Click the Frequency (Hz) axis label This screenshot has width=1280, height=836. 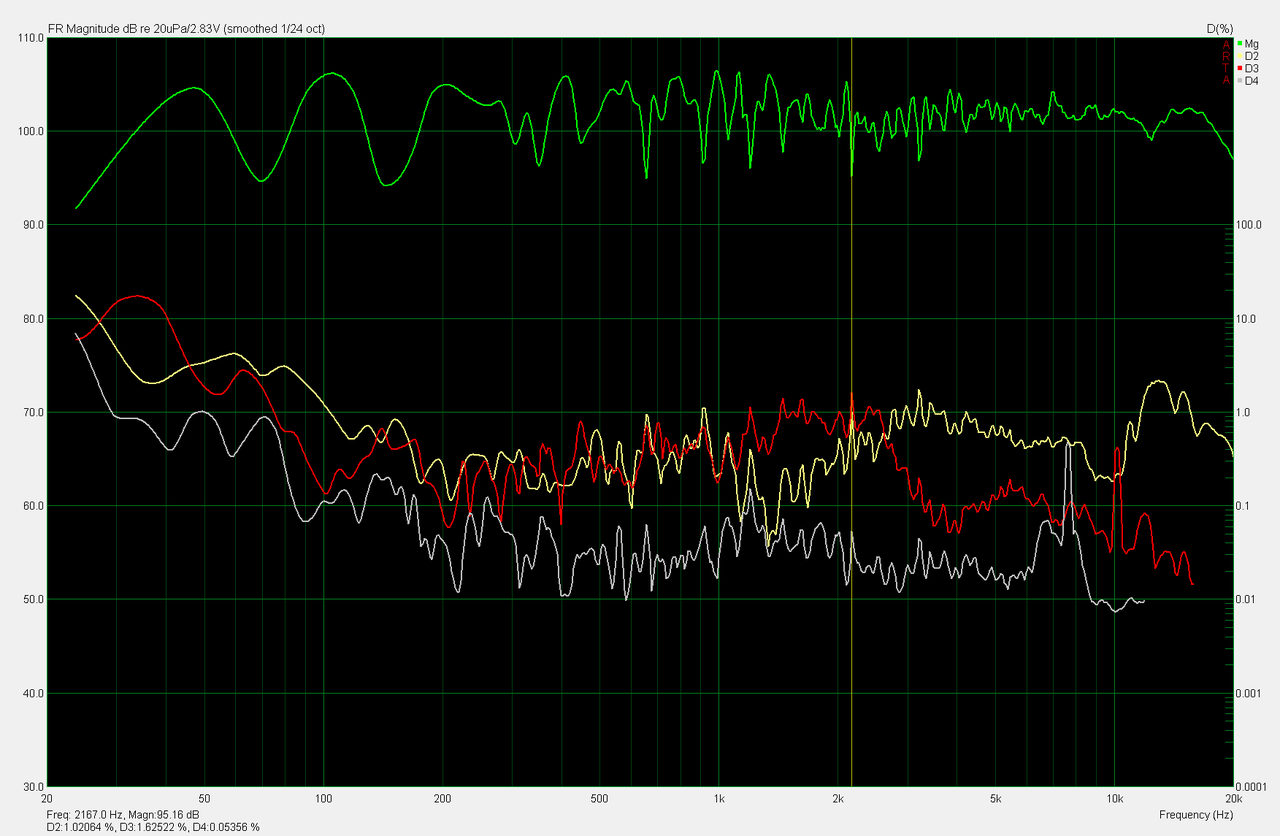[x=1196, y=815]
